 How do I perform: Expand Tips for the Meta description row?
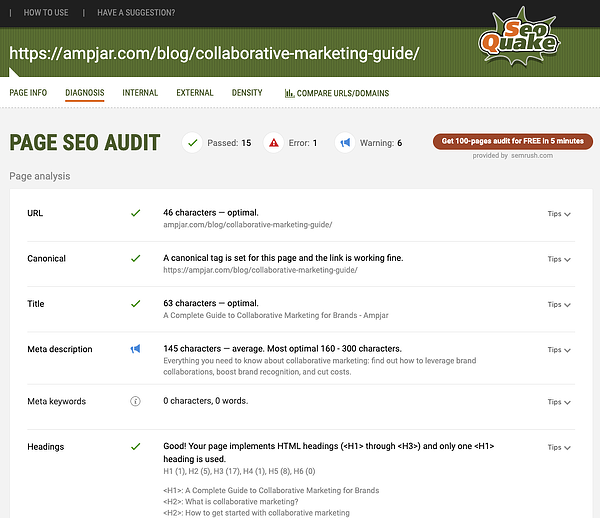pos(559,350)
